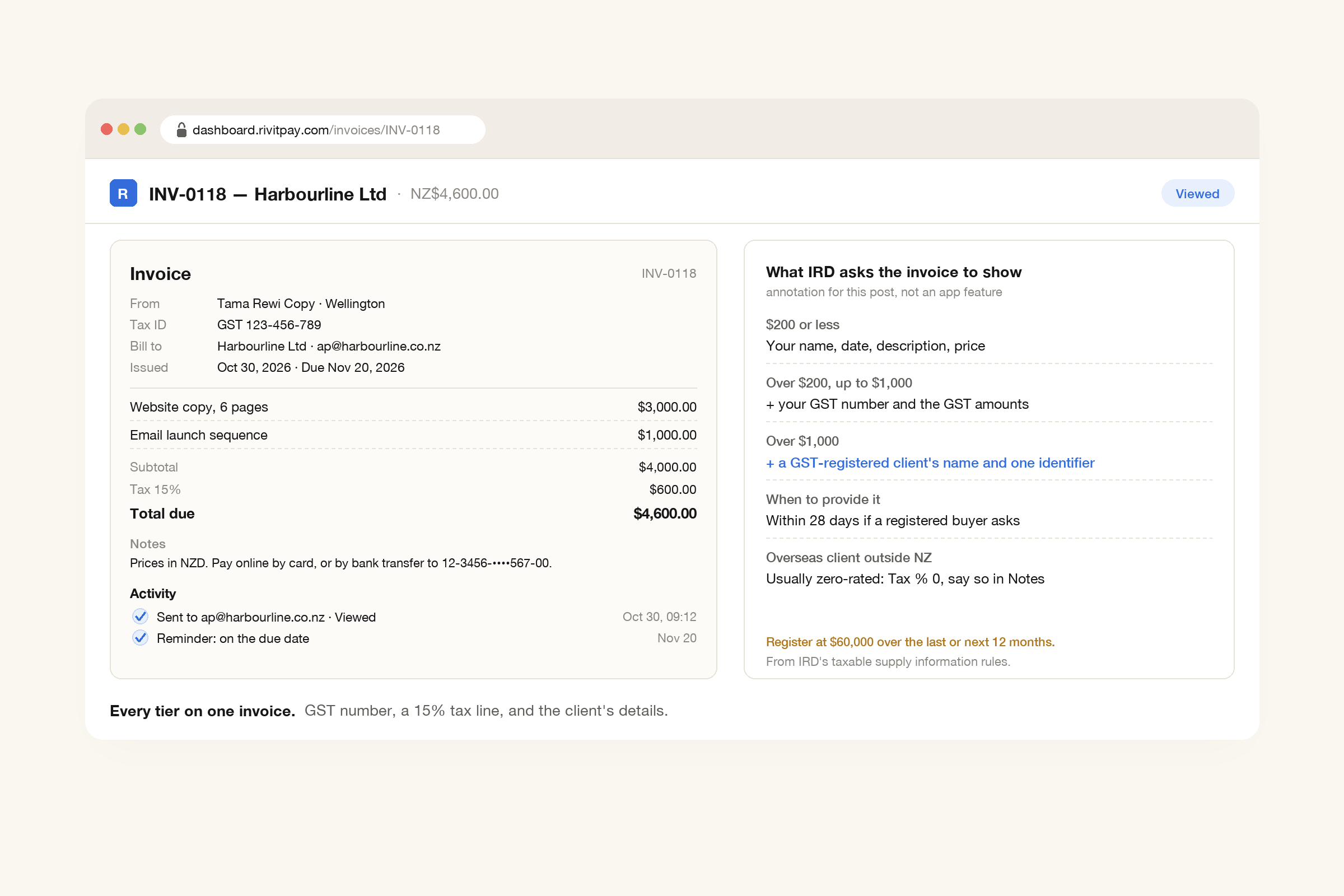Click the Over $200, up to $1,000 label
Image resolution: width=1344 pixels, height=896 pixels.
point(839,383)
